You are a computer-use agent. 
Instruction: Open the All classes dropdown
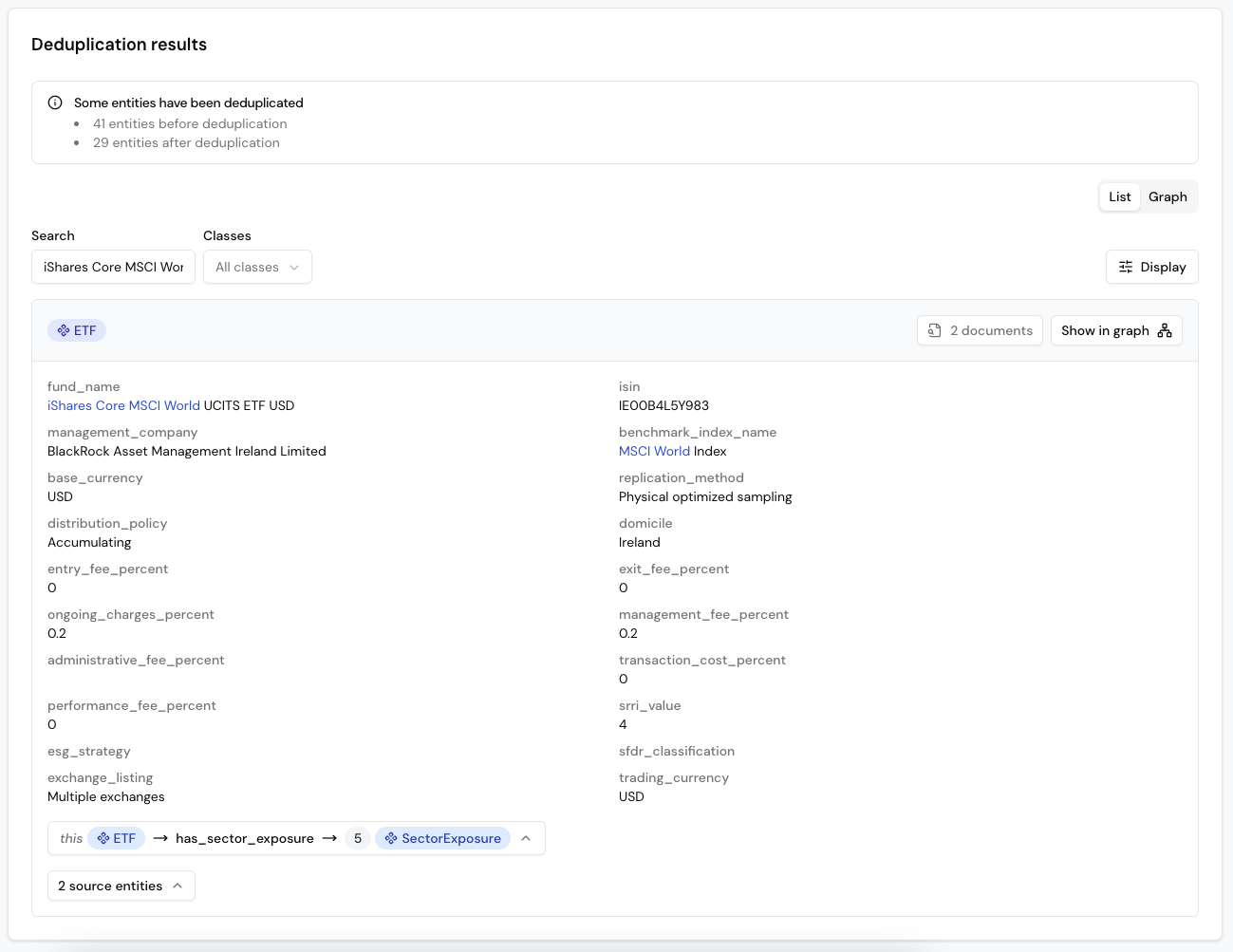coord(257,267)
